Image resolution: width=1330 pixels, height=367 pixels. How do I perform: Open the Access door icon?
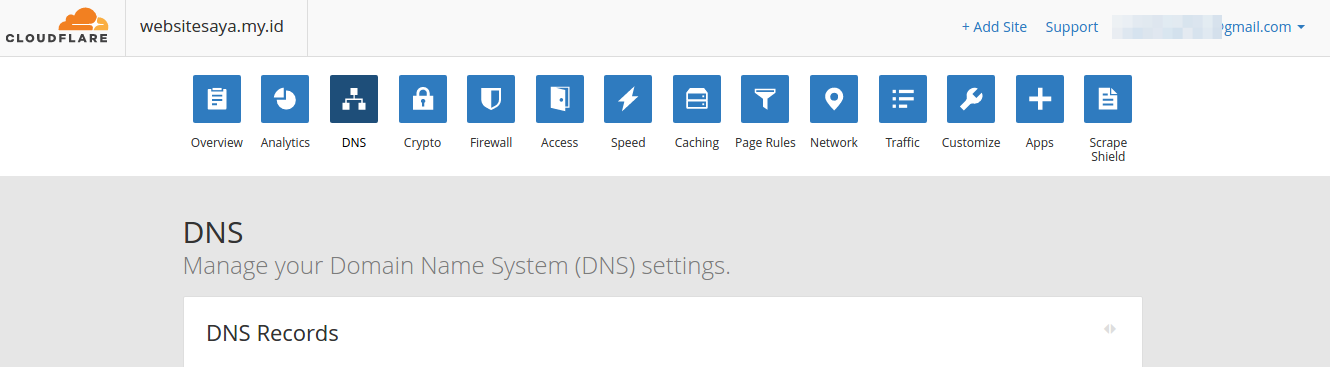pyautogui.click(x=560, y=99)
